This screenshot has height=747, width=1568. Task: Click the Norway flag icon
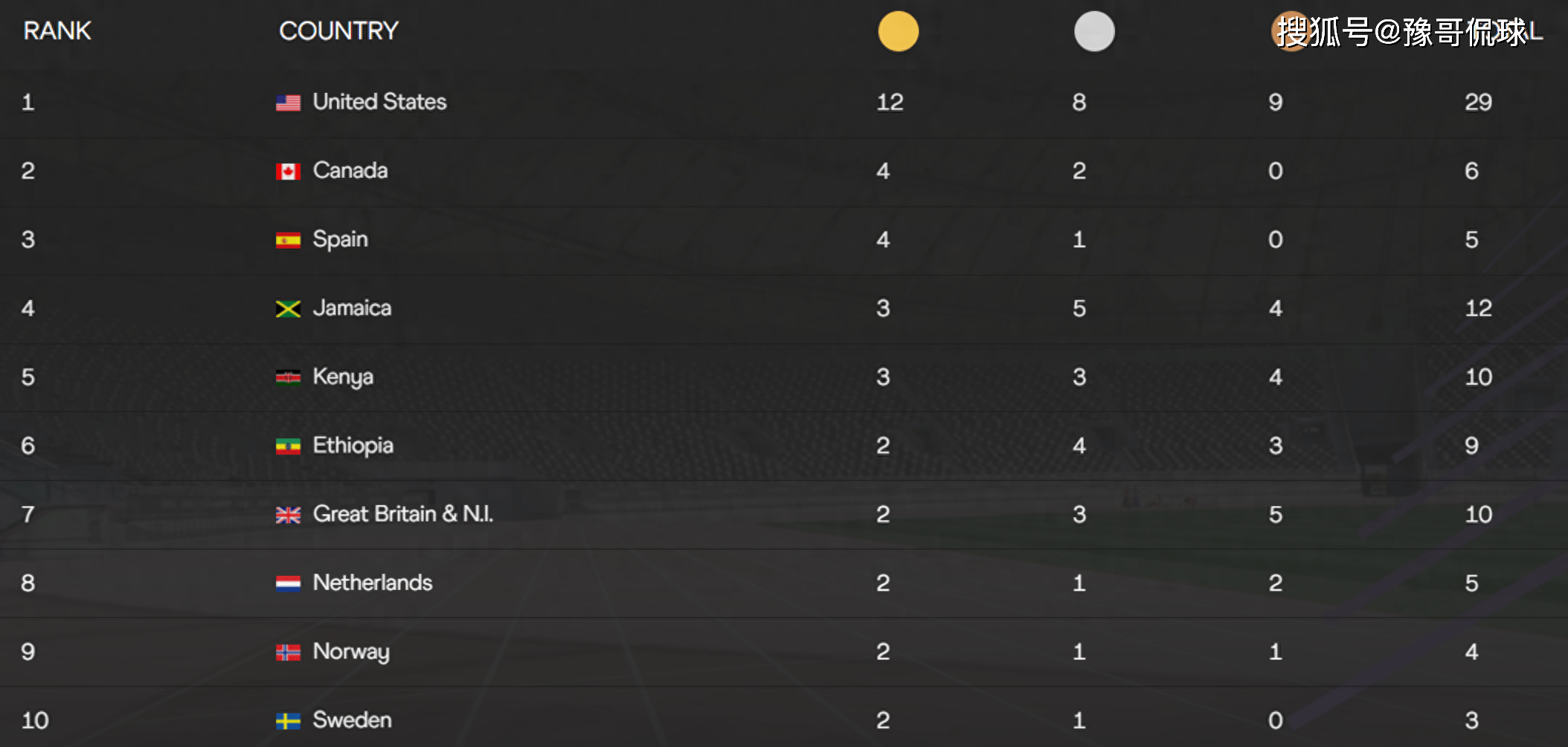click(x=288, y=653)
